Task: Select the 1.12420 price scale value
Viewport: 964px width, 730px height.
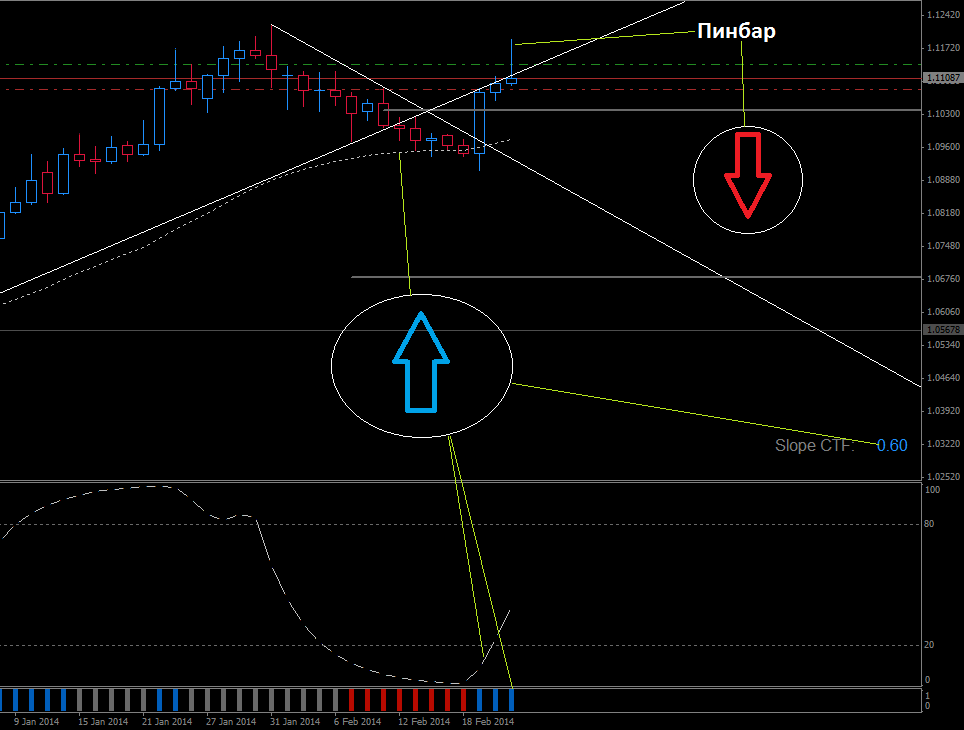Action: [x=943, y=15]
